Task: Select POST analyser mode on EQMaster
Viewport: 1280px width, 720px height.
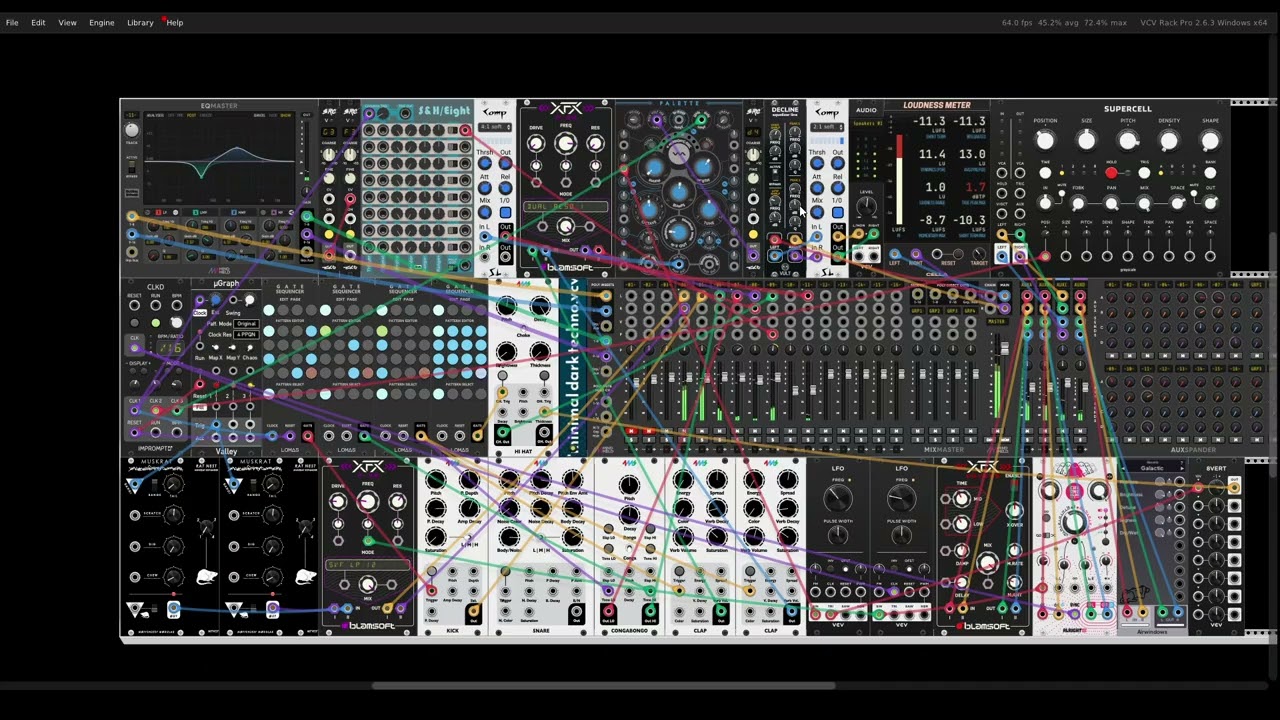Action: (190, 115)
